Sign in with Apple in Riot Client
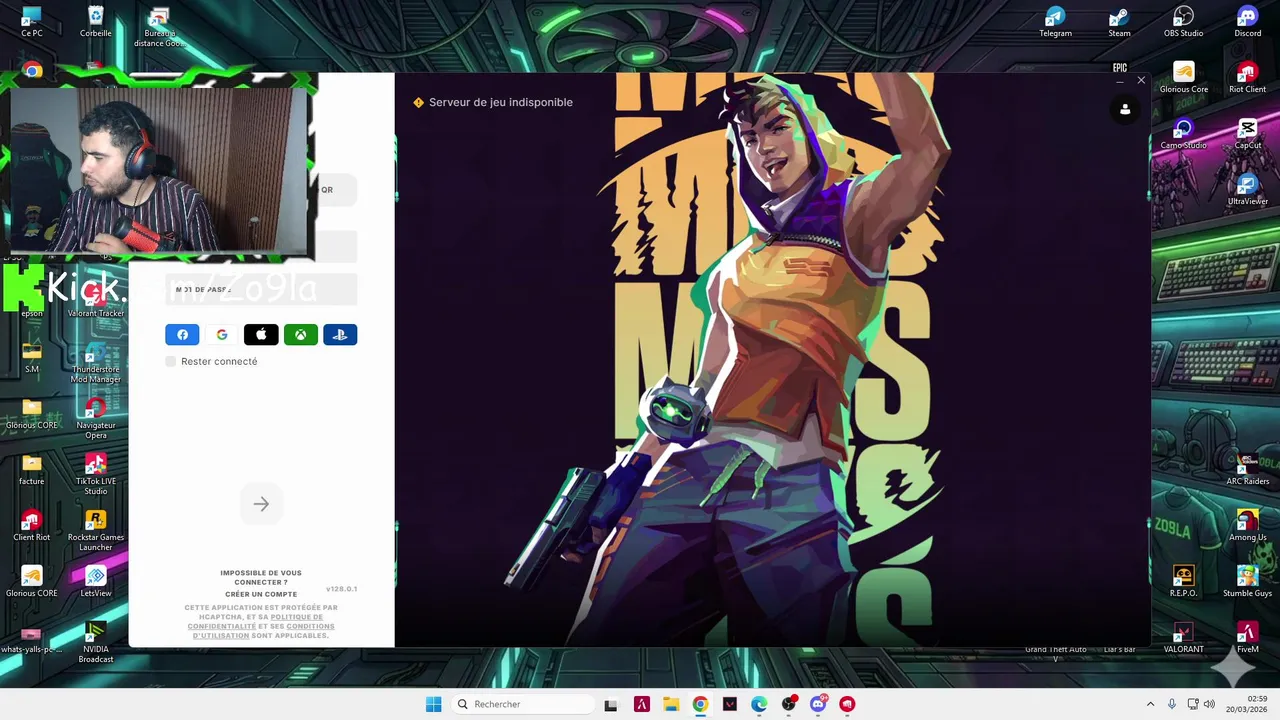1280x720 pixels. 261,335
